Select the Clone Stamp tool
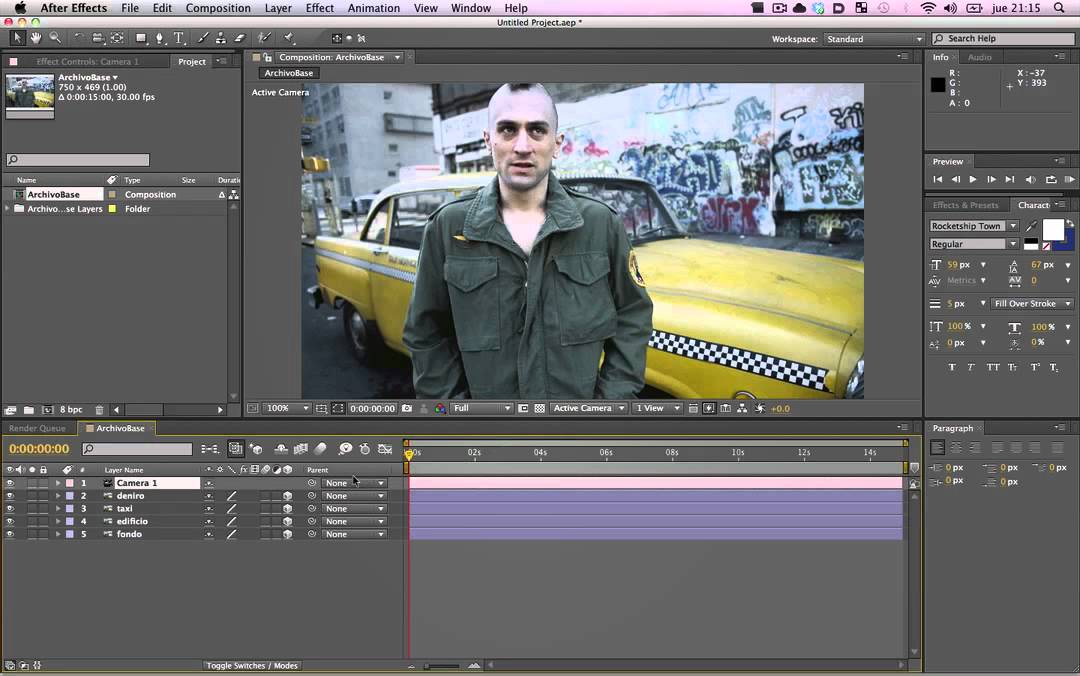Image resolution: width=1080 pixels, height=676 pixels. pos(220,38)
